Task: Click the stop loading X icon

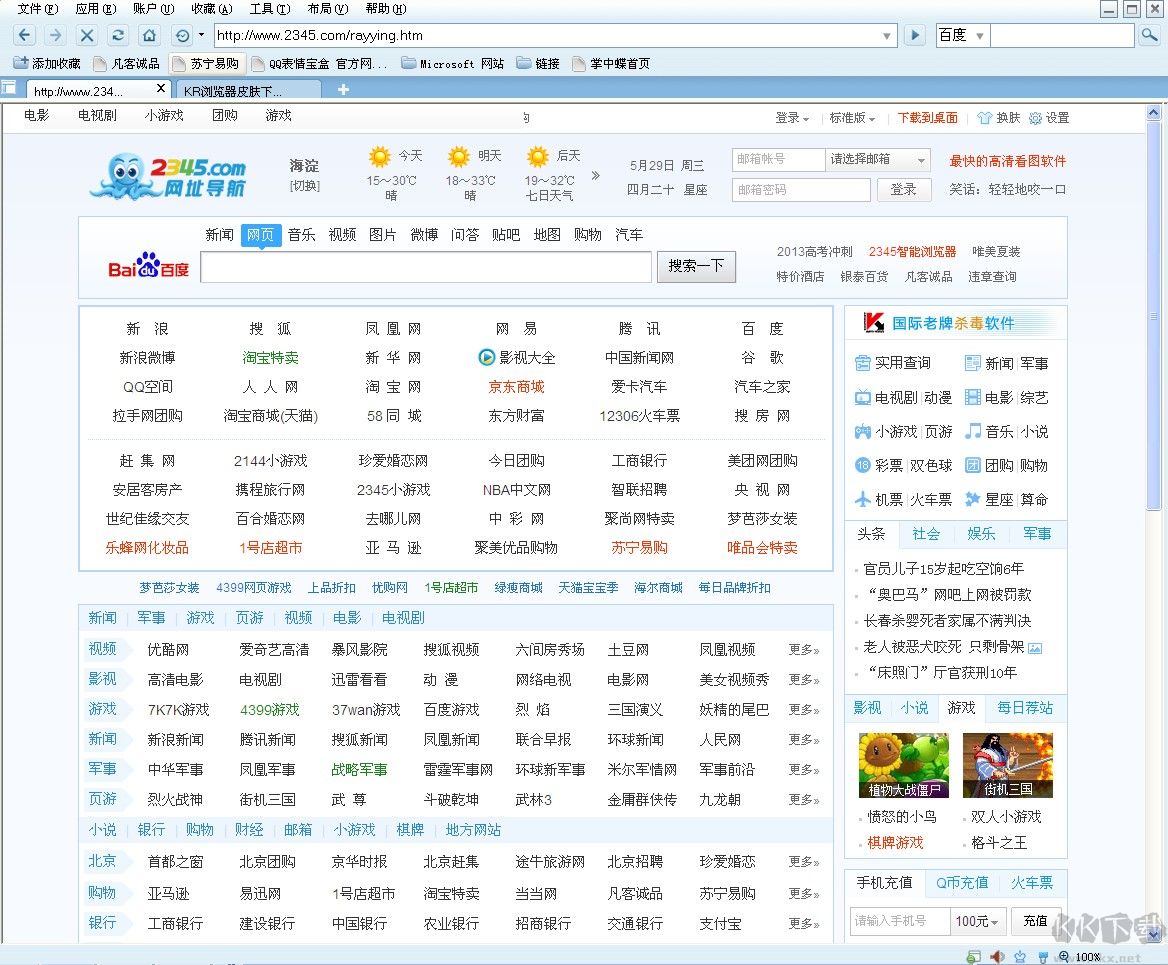Action: point(87,35)
